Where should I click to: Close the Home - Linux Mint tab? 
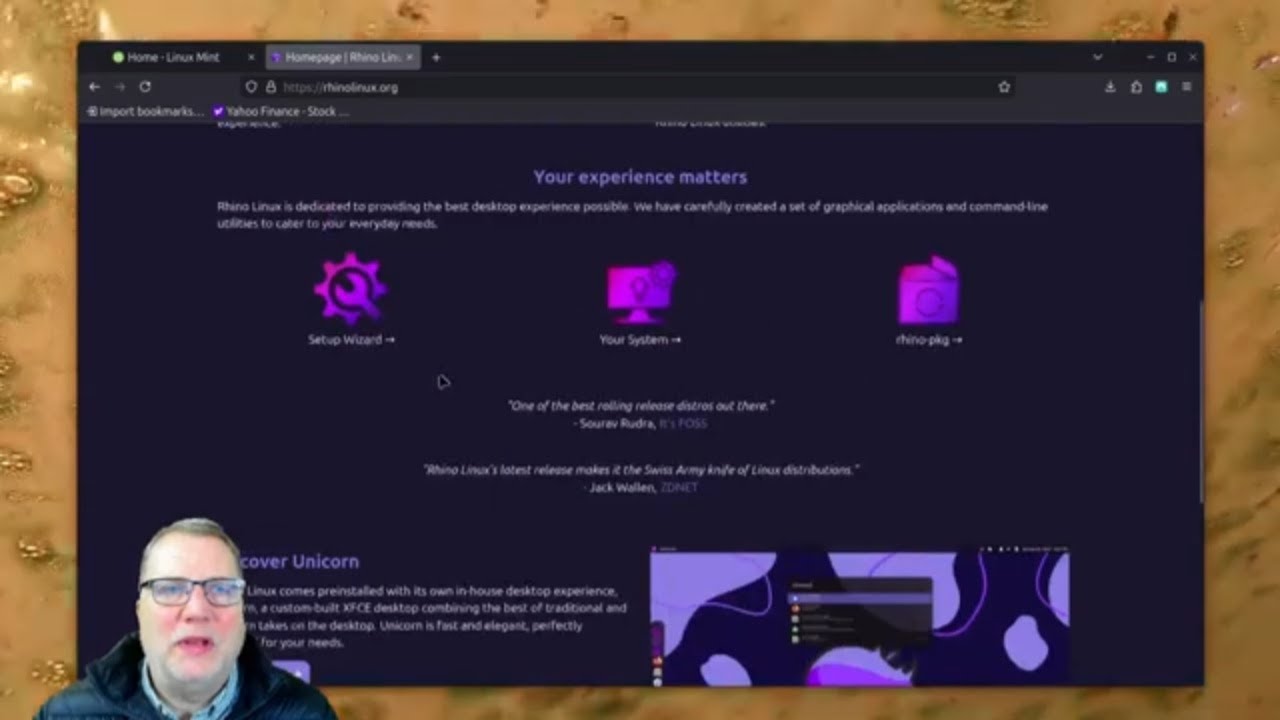251,57
